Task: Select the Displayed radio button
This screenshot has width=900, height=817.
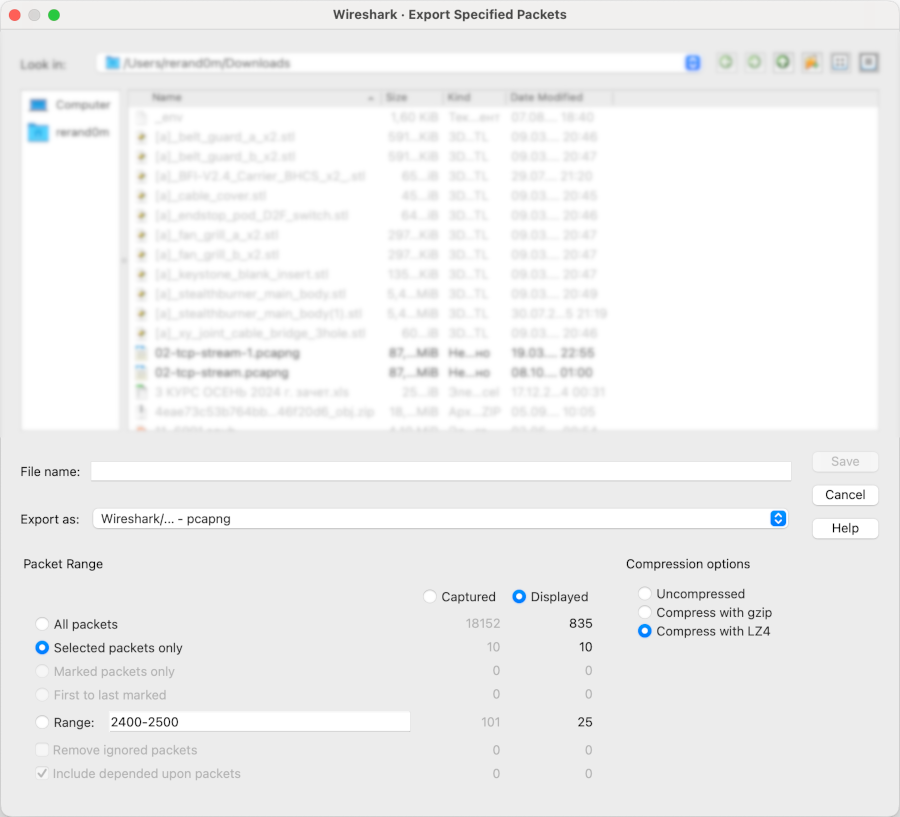Action: (x=519, y=597)
